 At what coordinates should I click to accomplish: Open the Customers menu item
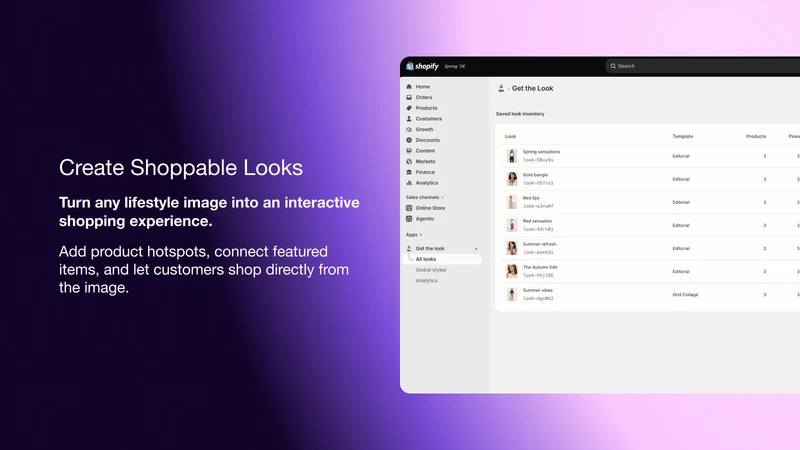429,119
